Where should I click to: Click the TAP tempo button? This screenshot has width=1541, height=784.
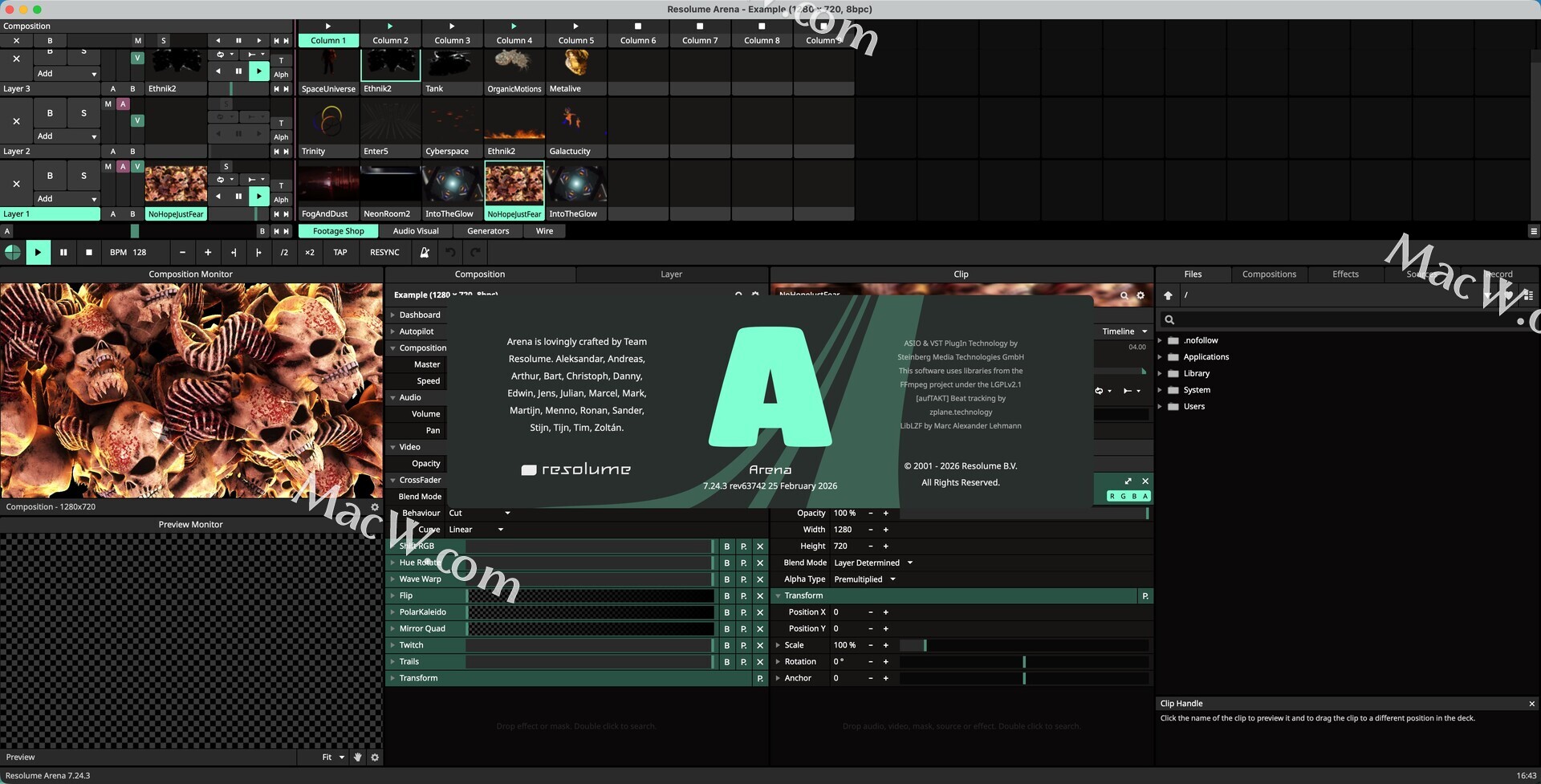[340, 253]
